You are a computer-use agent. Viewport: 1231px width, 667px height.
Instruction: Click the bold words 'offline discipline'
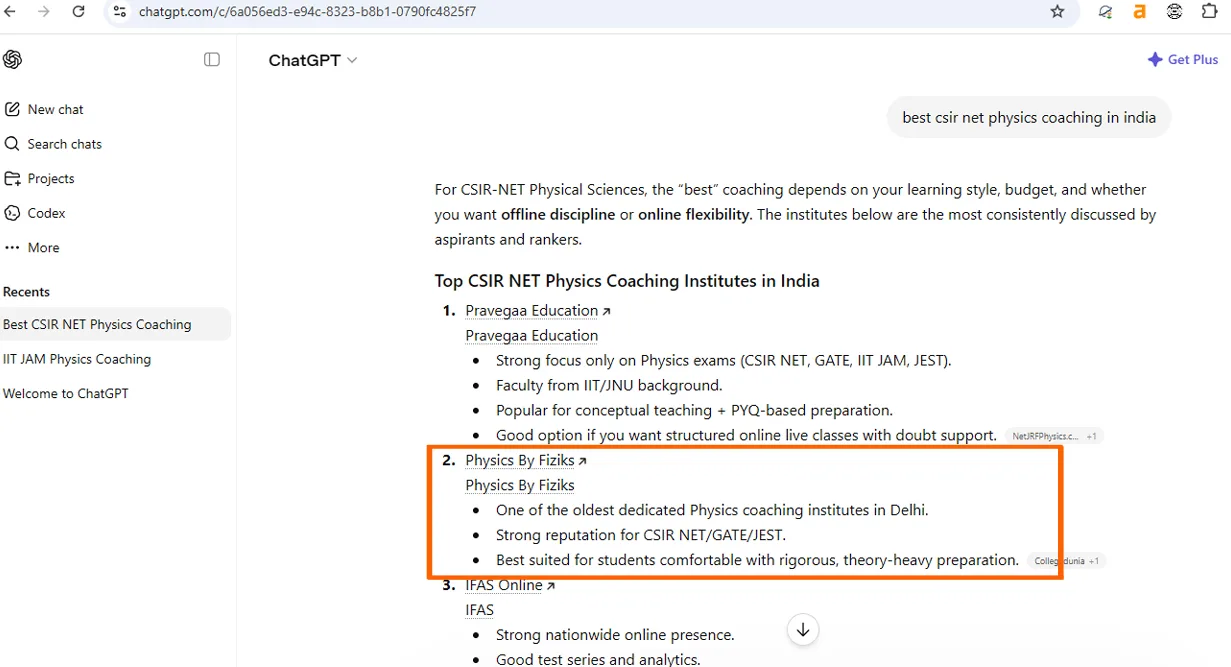pyautogui.click(x=558, y=215)
